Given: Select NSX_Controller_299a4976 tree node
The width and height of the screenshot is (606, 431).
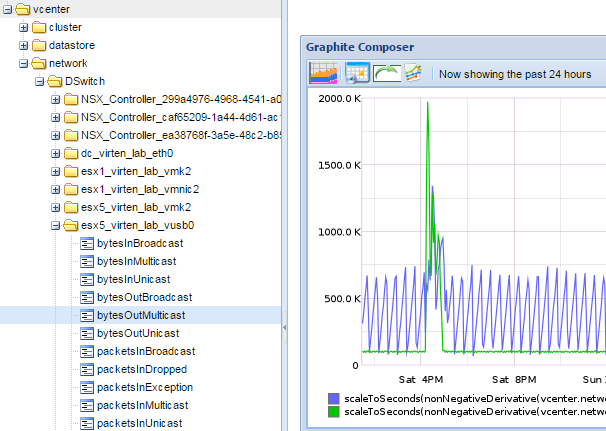Looking at the screenshot, I should coord(181,99).
